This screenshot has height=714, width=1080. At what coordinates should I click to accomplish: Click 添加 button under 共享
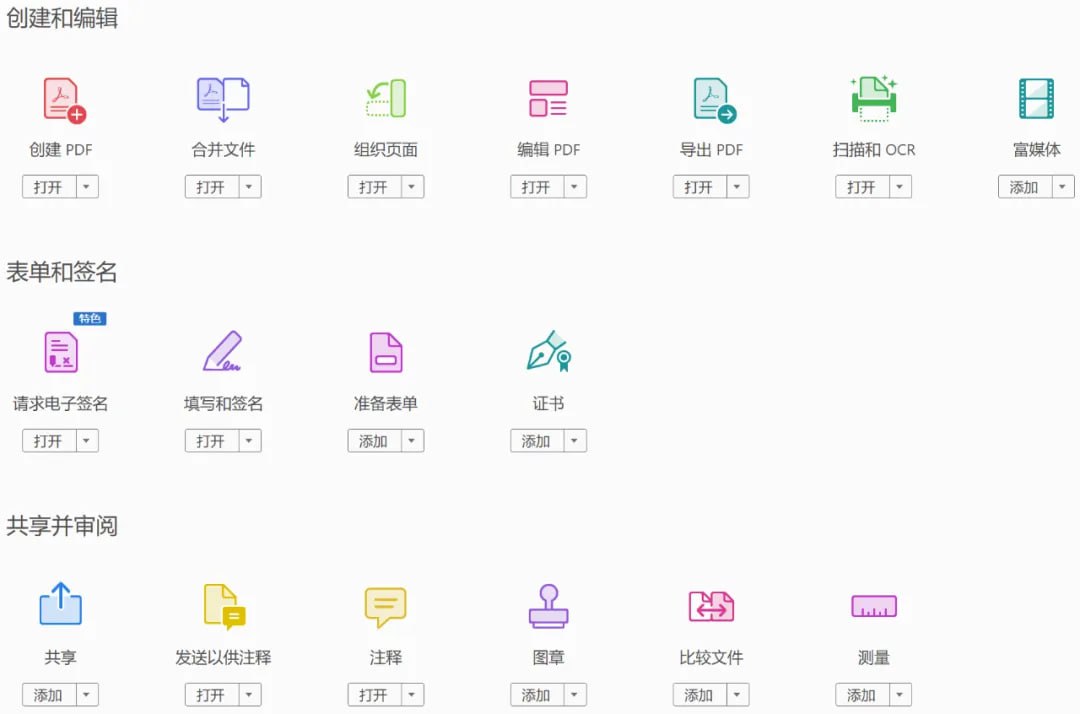(x=49, y=695)
